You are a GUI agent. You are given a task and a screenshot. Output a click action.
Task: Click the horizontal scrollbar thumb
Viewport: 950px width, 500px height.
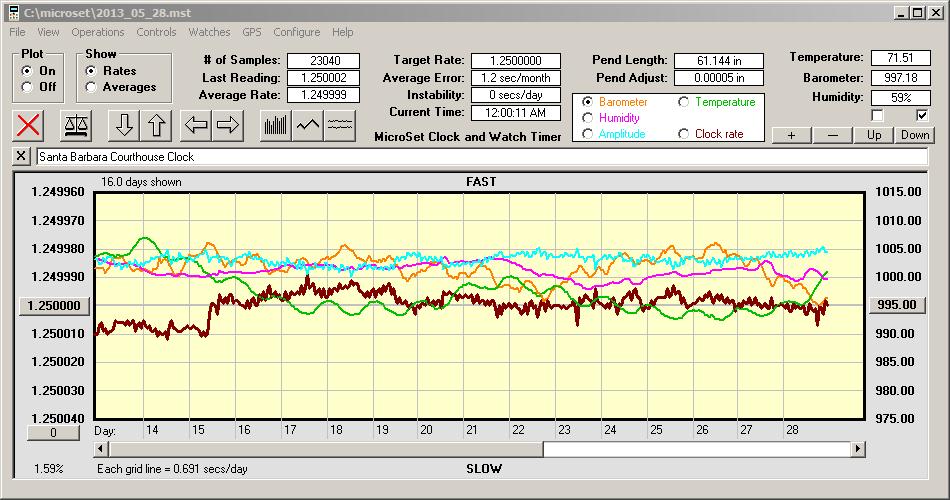[x=326, y=449]
